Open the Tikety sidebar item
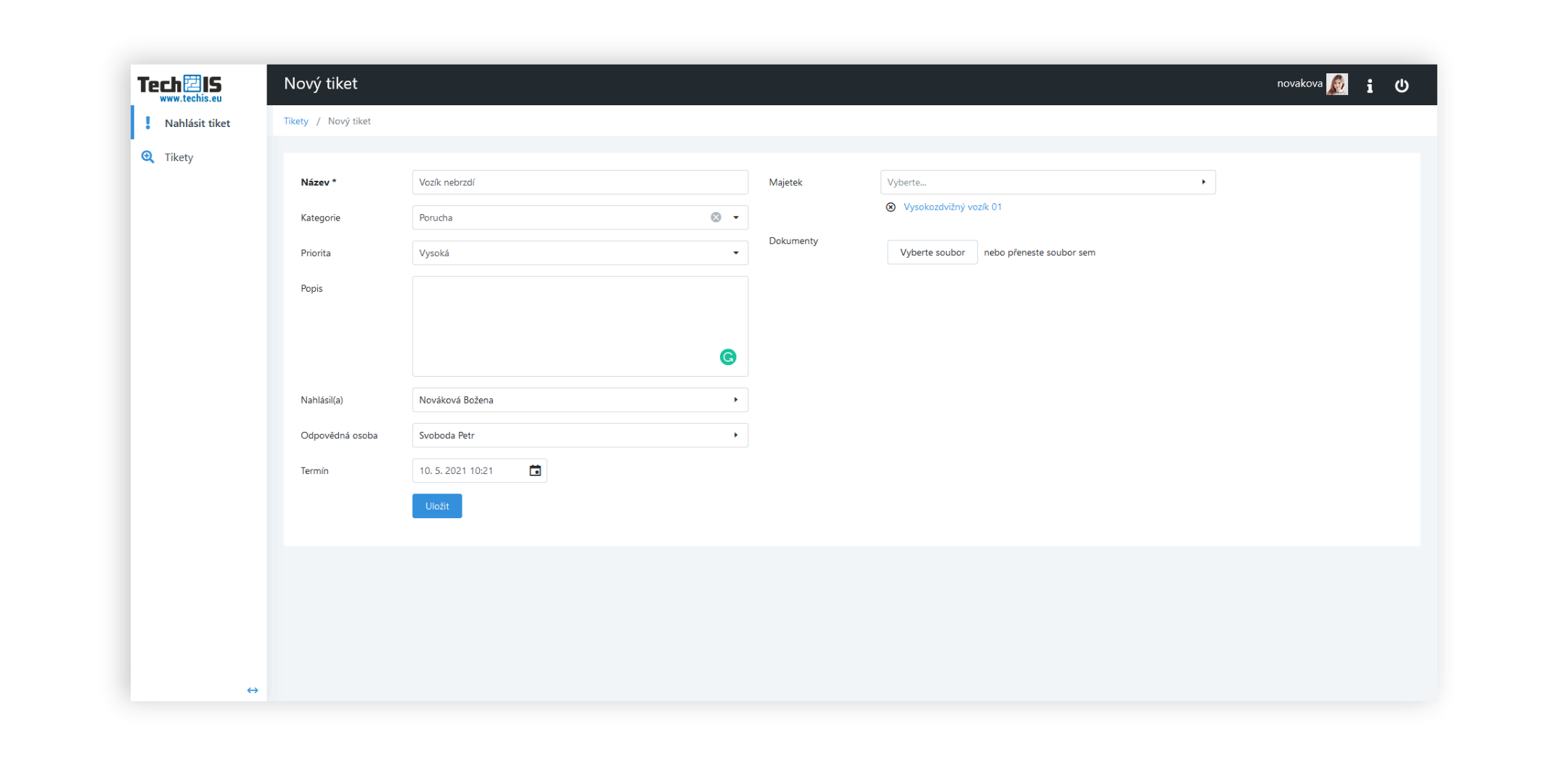 click(x=199, y=157)
